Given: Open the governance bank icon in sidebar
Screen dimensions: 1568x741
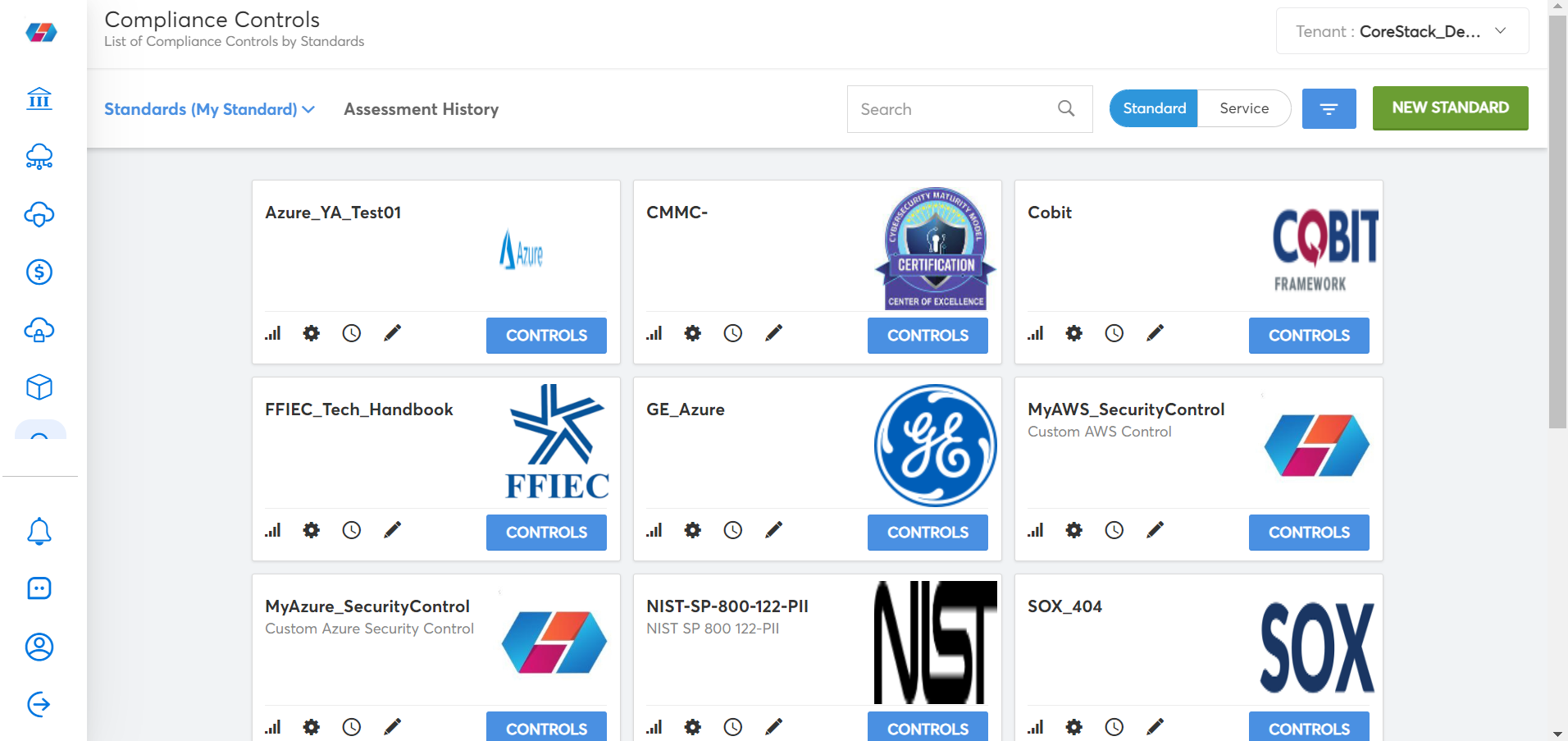Looking at the screenshot, I should 39,99.
